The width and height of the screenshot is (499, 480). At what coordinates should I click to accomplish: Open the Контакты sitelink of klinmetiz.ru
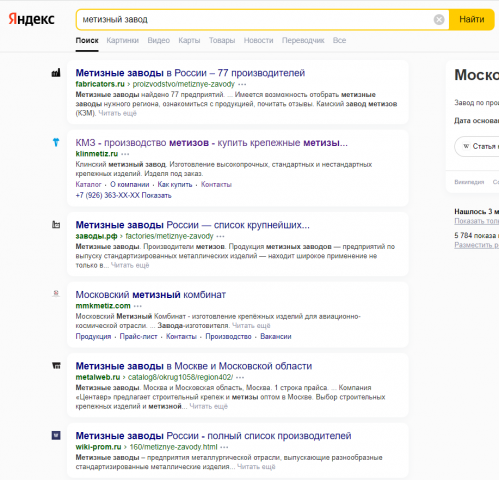point(216,184)
